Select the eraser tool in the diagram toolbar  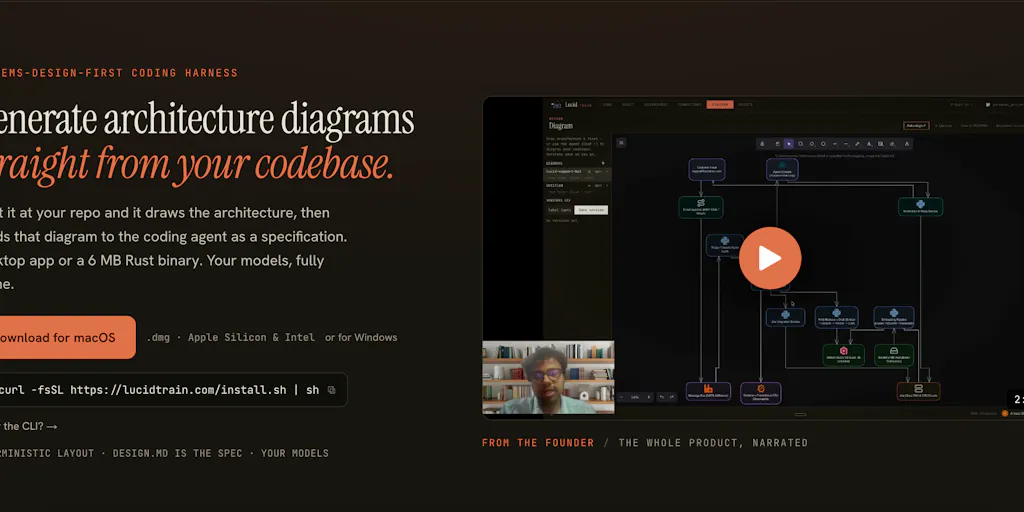[892, 144]
